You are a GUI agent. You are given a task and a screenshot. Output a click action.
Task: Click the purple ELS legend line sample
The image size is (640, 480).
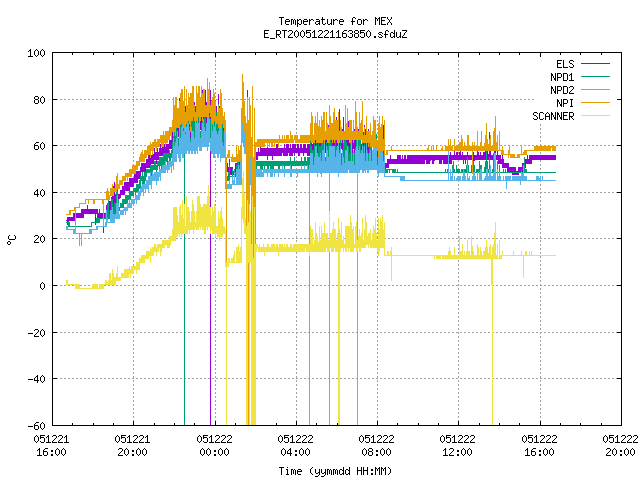[595, 64]
